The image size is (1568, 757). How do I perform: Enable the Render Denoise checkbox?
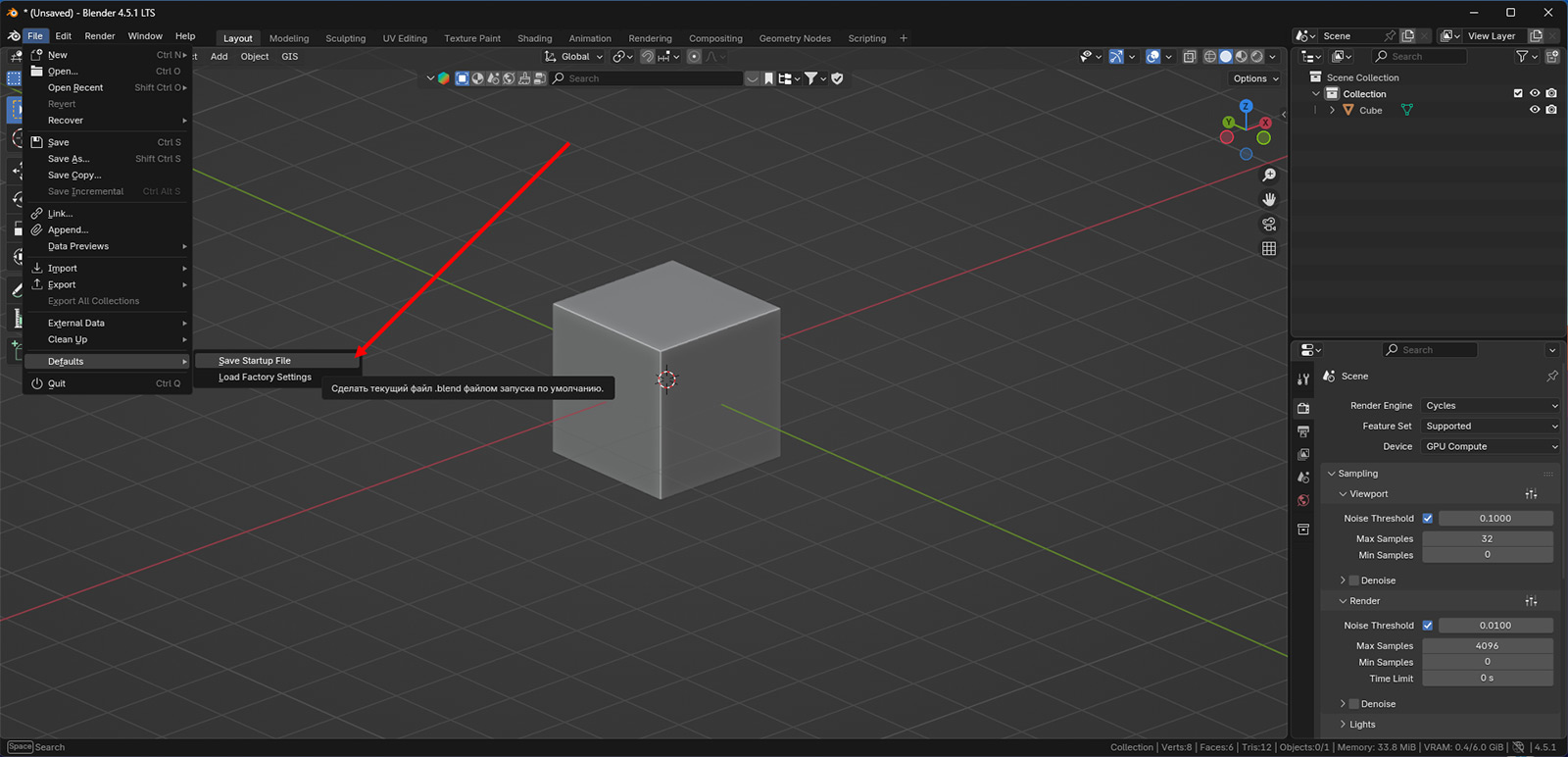click(1354, 704)
